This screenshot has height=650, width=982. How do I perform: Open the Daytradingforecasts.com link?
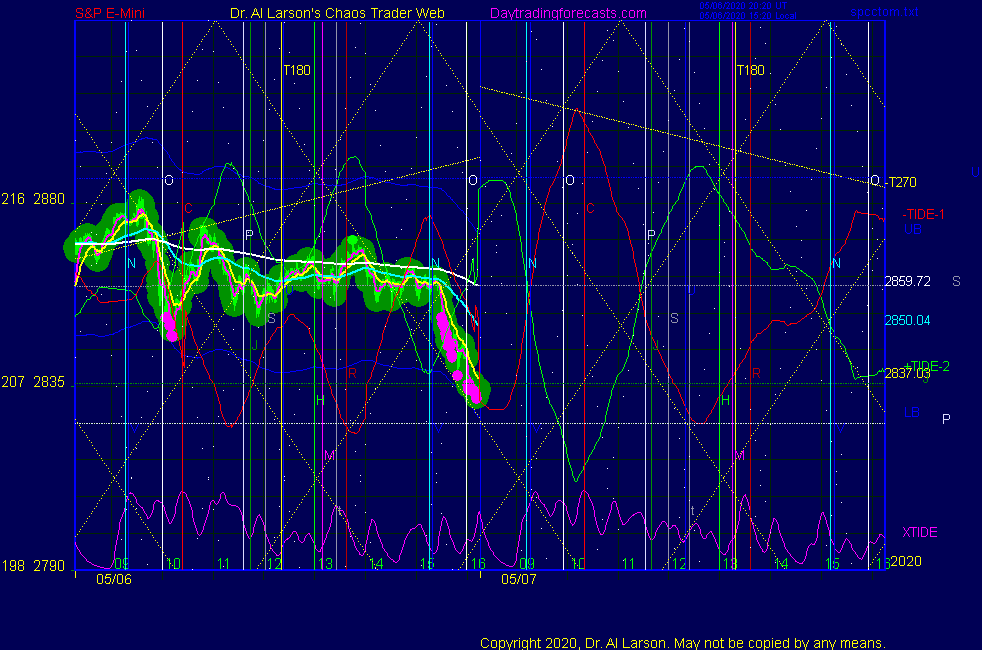[x=567, y=13]
